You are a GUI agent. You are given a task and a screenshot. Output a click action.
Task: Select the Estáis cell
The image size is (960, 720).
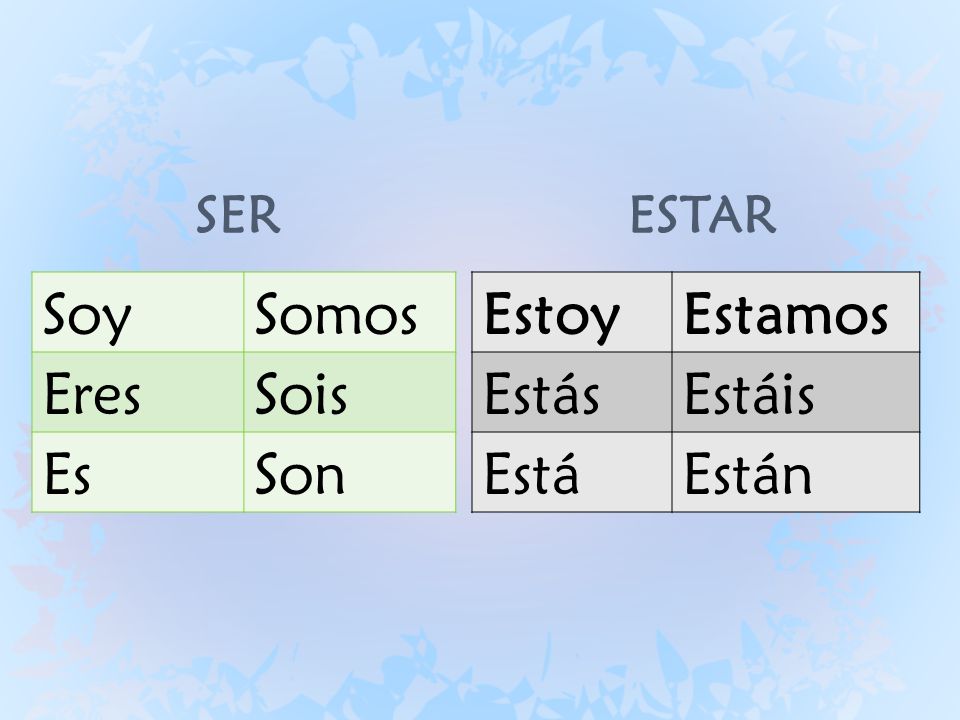(x=796, y=392)
